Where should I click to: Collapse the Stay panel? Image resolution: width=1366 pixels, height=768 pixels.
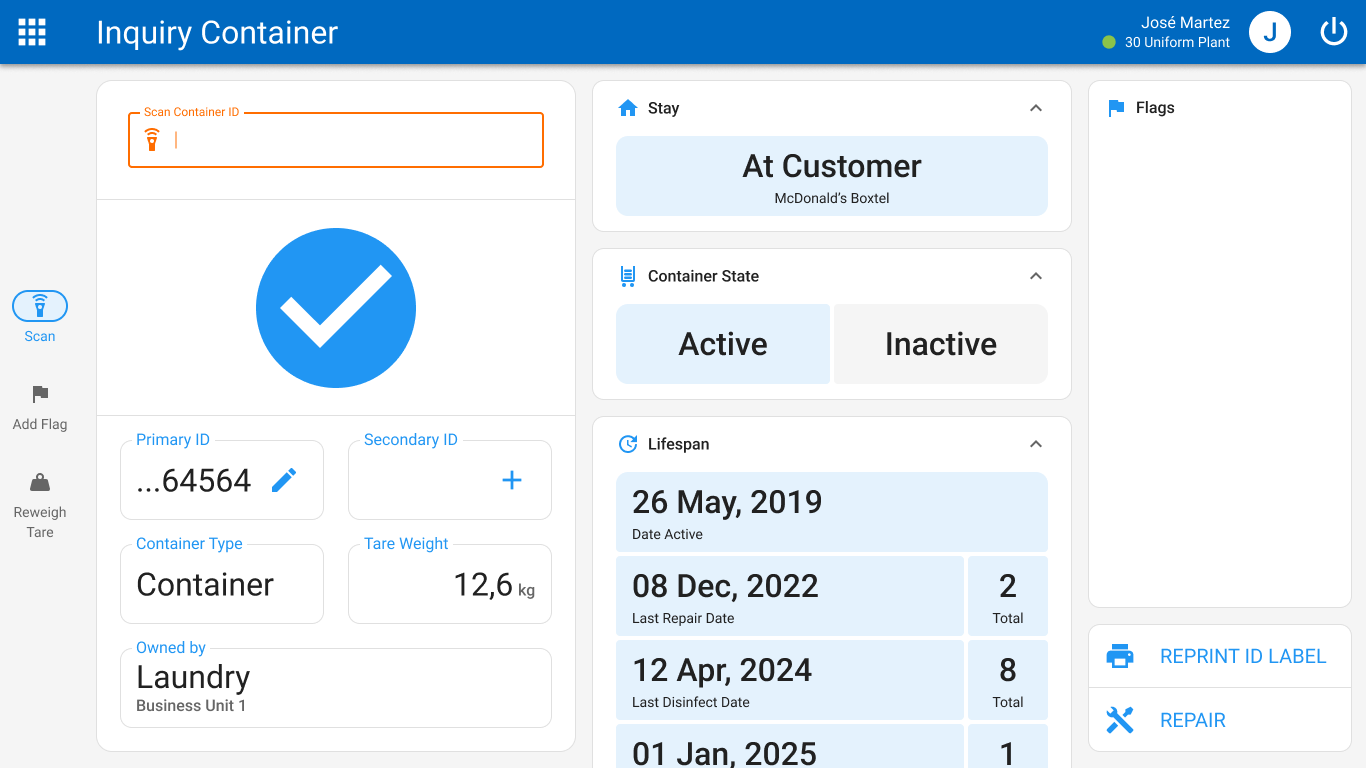[x=1036, y=108]
